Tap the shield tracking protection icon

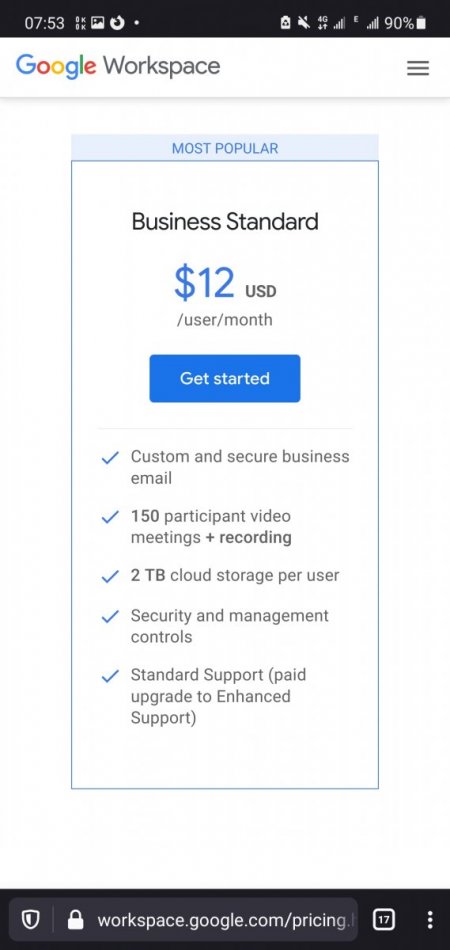30,920
